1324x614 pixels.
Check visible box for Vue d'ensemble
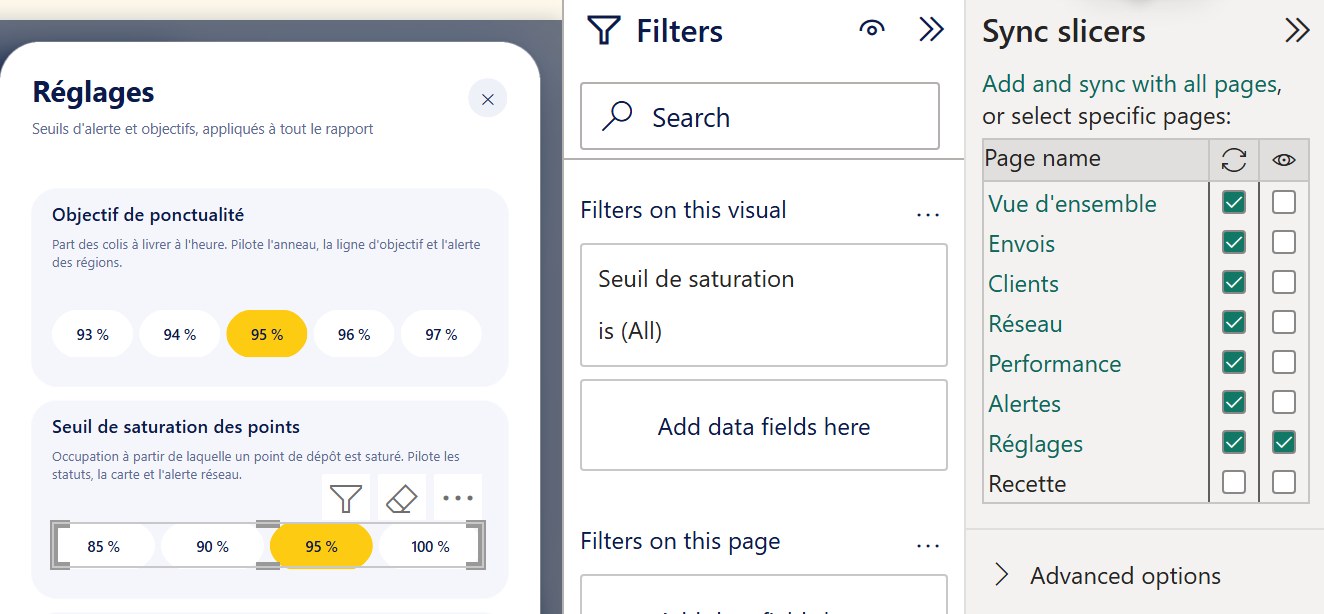tap(1284, 203)
